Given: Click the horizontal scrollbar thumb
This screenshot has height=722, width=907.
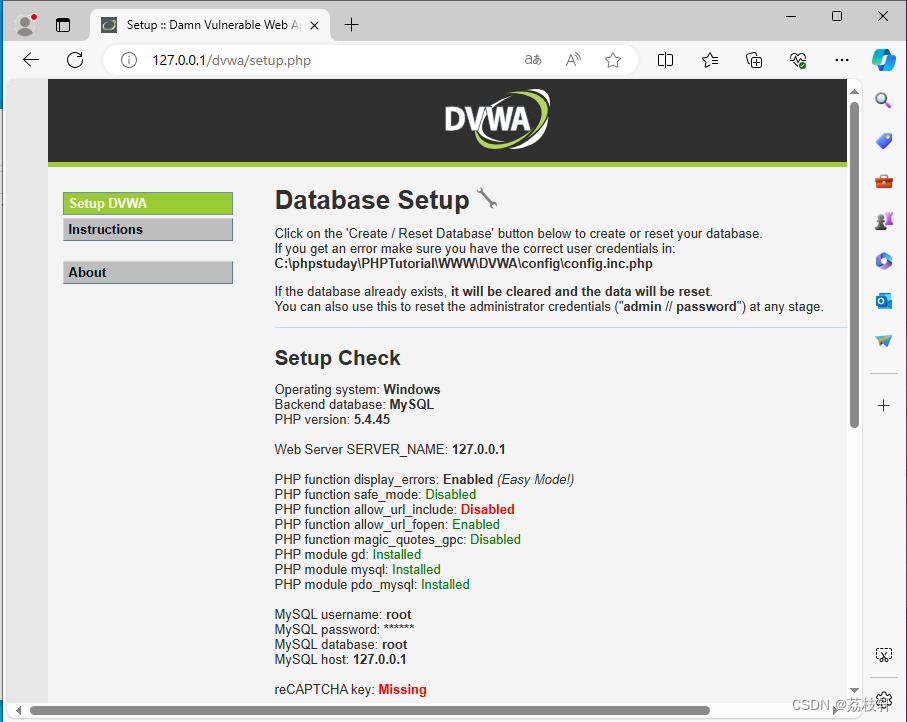Looking at the screenshot, I should (x=370, y=710).
